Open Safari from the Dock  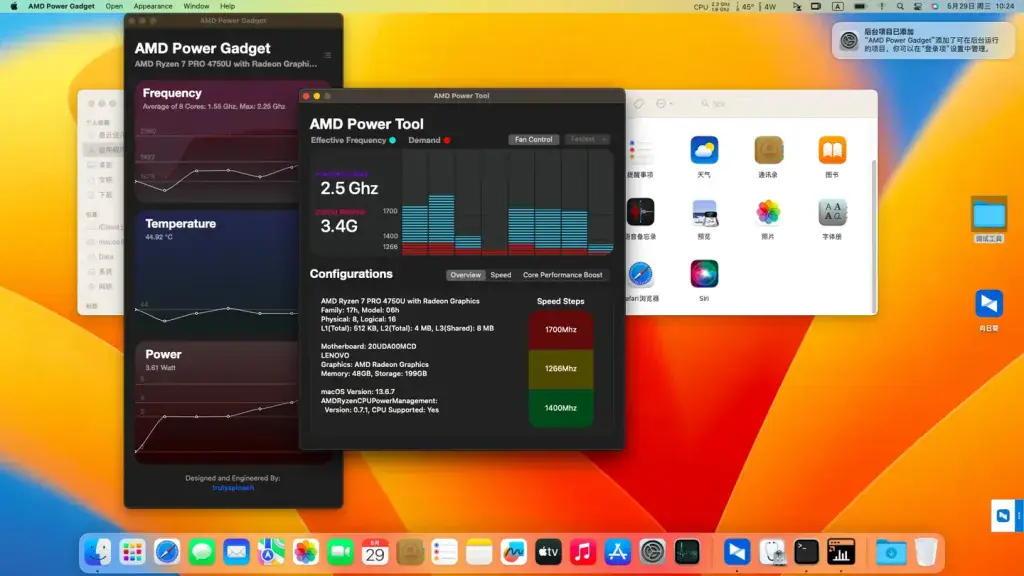[x=167, y=552]
